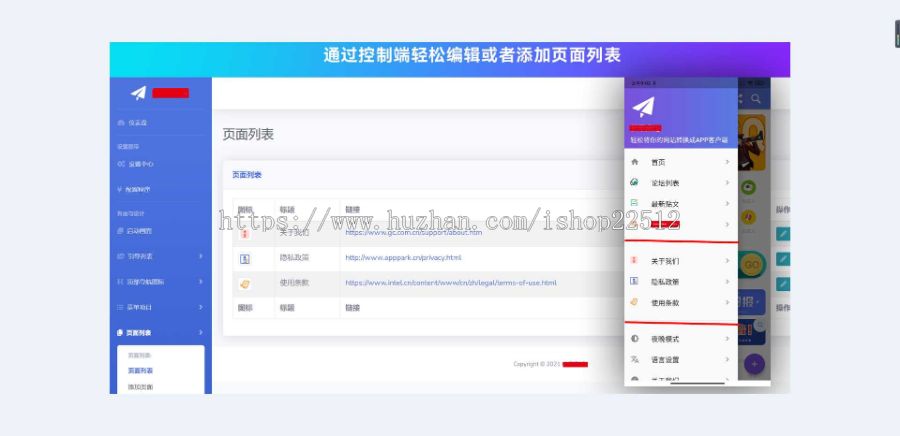
Task: Tap the 首页 home icon in the phone drawer
Action: (634, 162)
